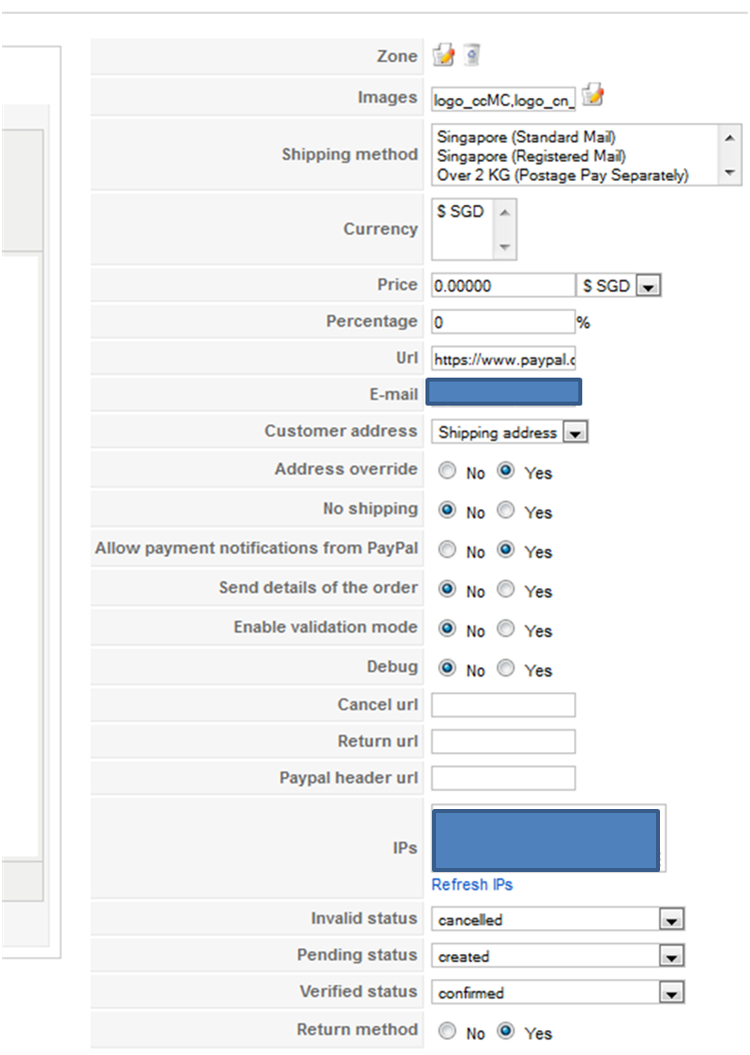Set Enable validation mode to No

click(x=447, y=628)
